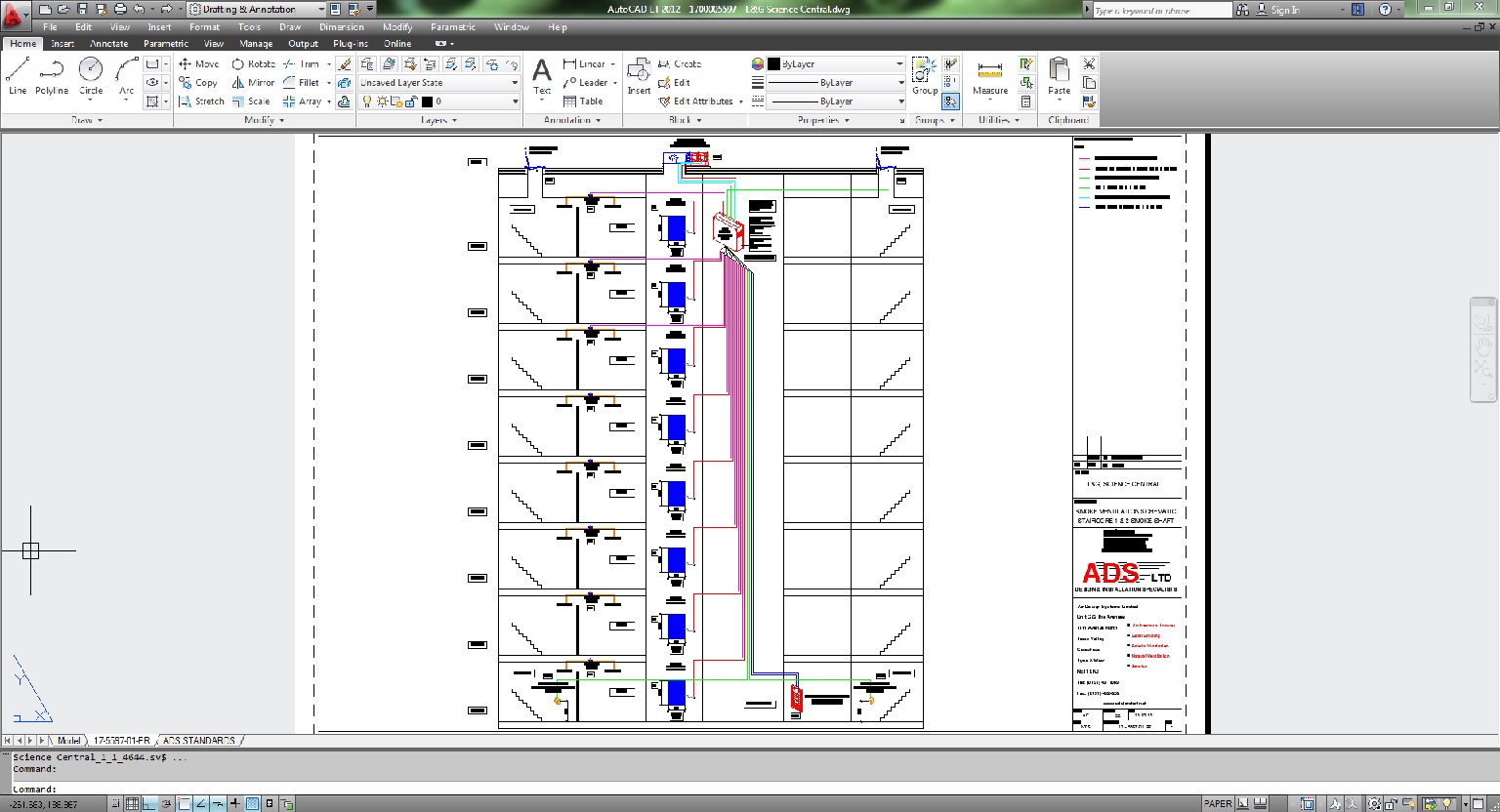
Task: Click the Undo arrow in quick access toolbar
Action: pyautogui.click(x=140, y=9)
